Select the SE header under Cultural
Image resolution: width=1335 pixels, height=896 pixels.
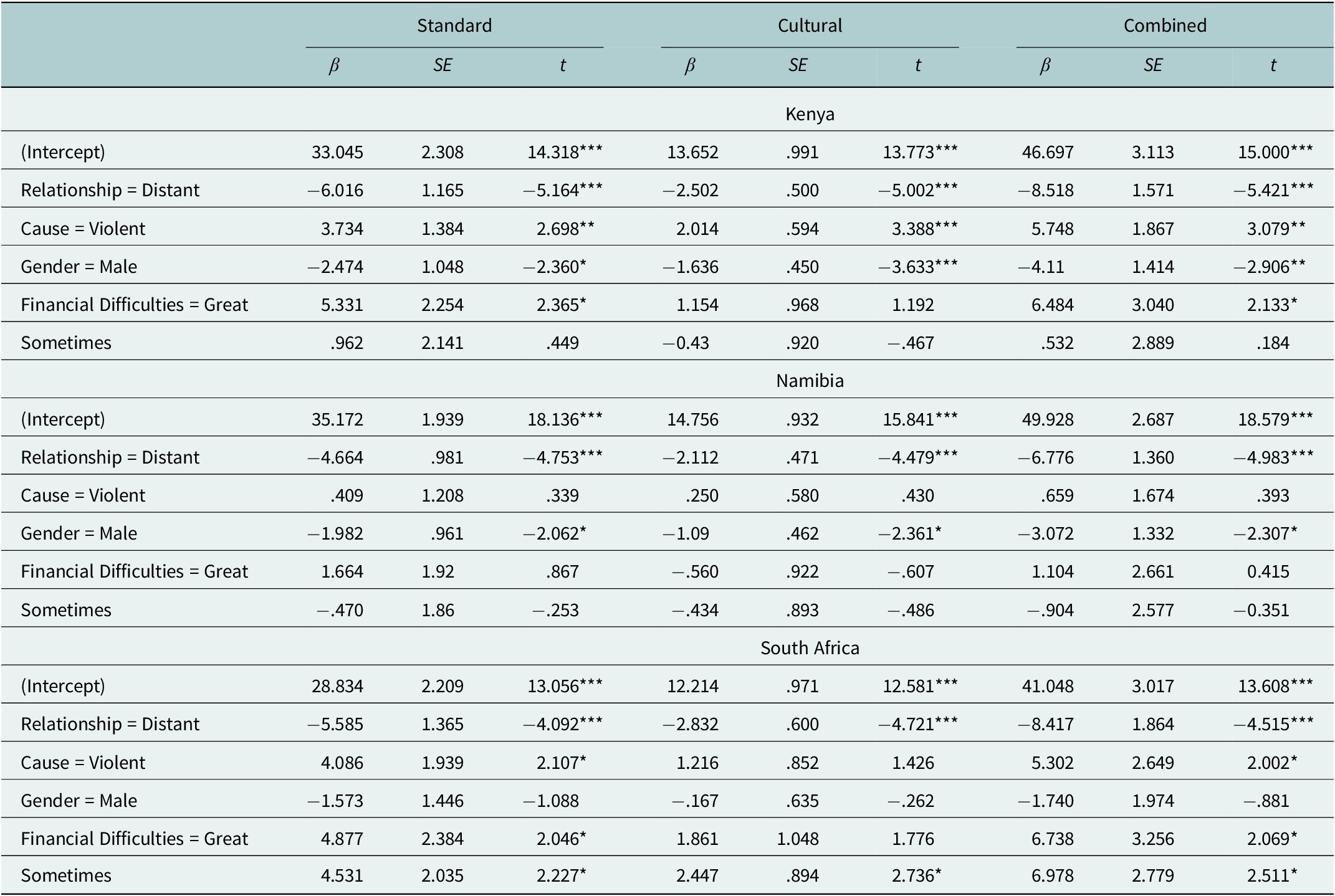798,65
